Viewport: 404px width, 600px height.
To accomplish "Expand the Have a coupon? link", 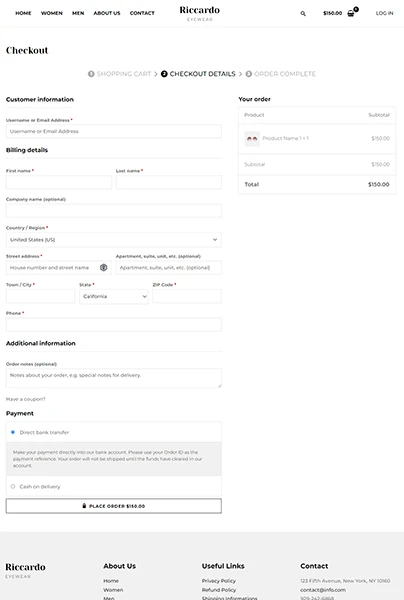I will 26,399.
